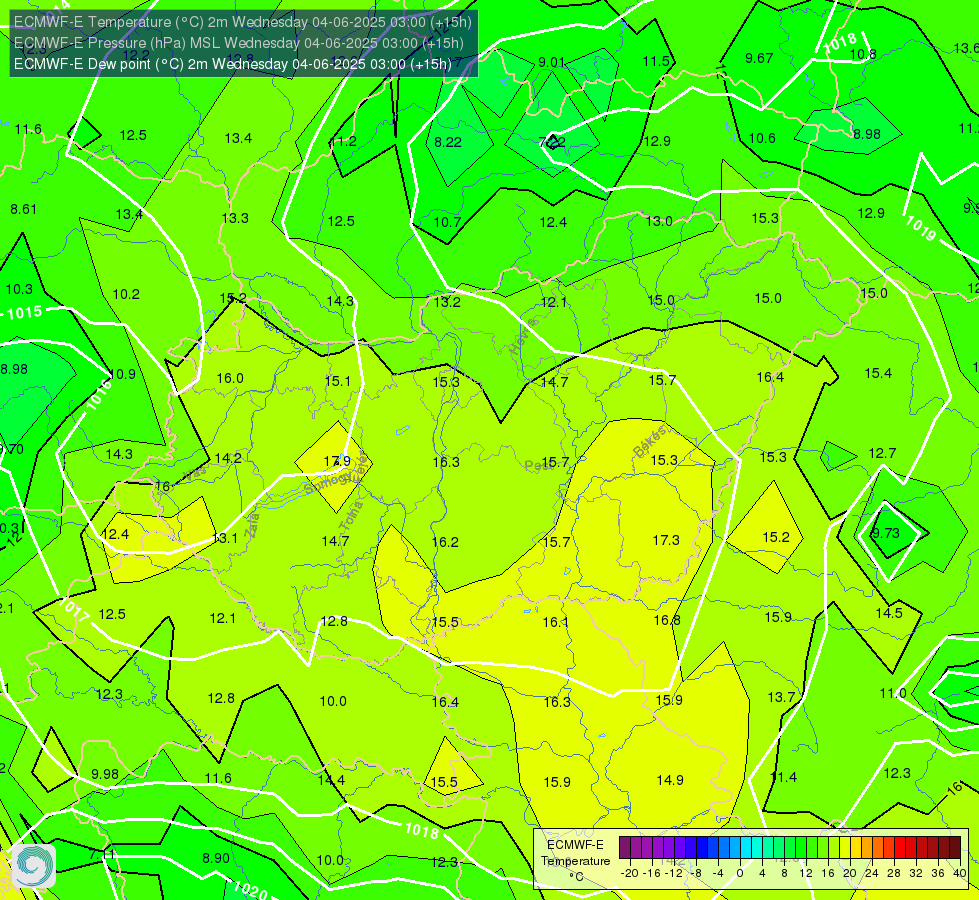
Task: Click the Tolna county label
Action: [351, 515]
